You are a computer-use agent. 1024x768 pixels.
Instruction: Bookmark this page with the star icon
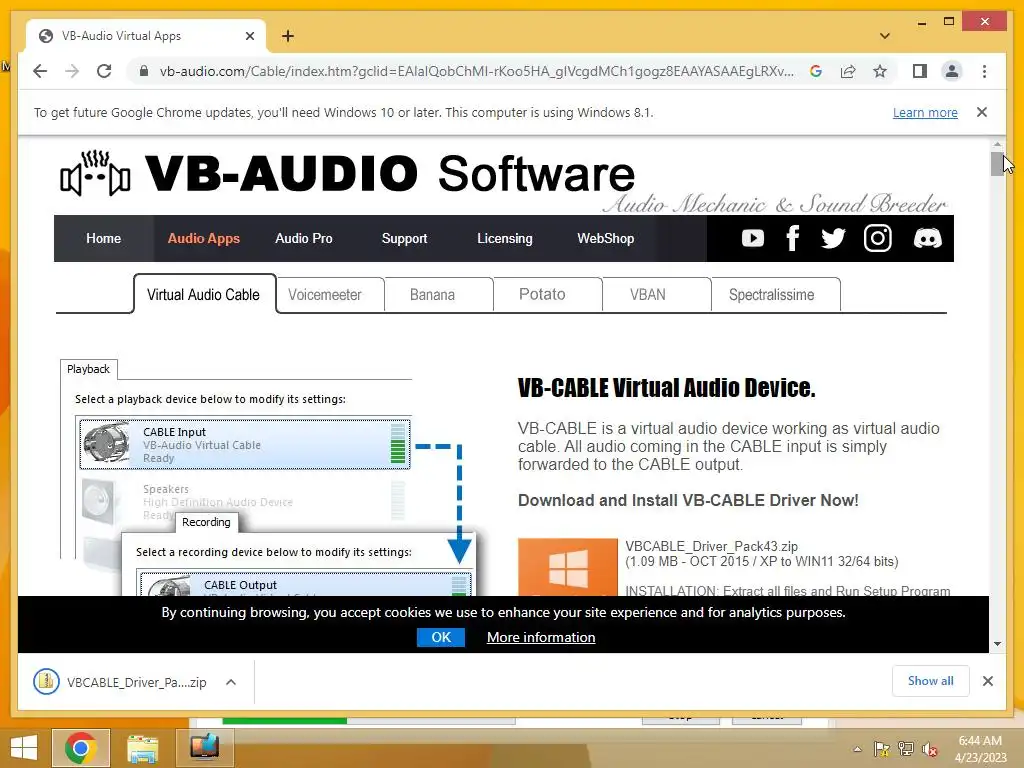(880, 71)
